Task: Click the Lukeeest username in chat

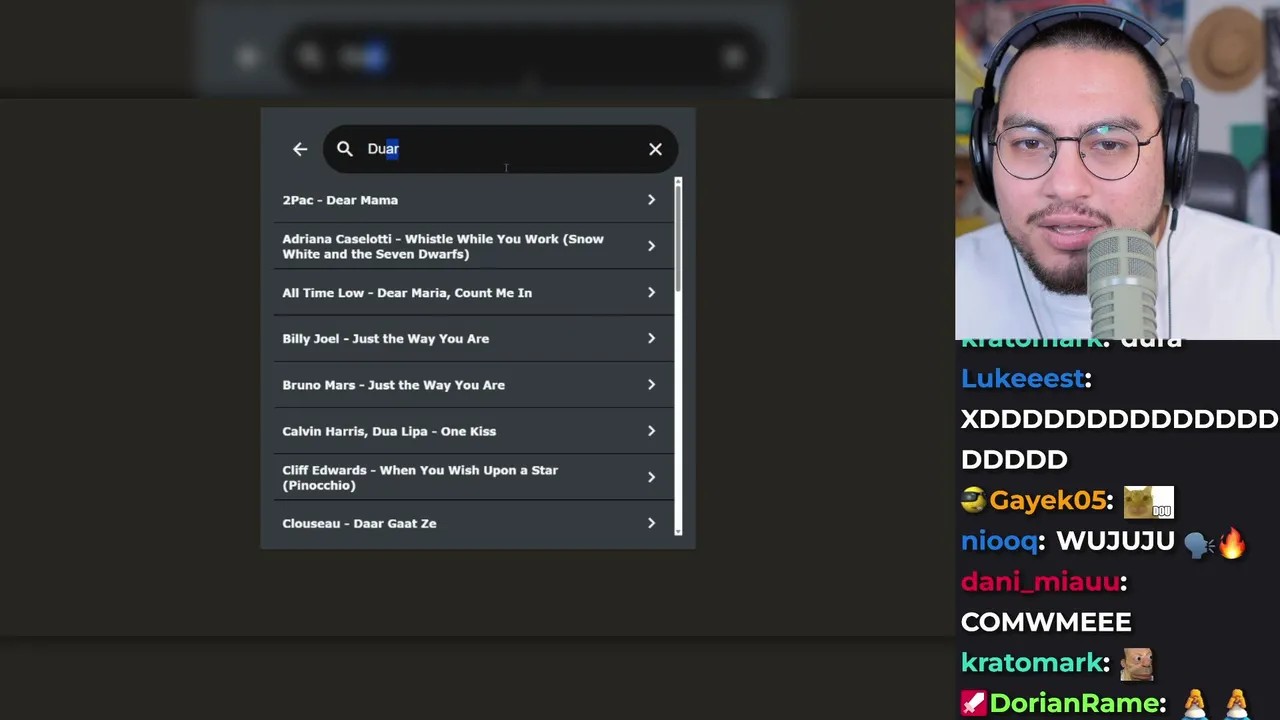Action: coord(1022,379)
